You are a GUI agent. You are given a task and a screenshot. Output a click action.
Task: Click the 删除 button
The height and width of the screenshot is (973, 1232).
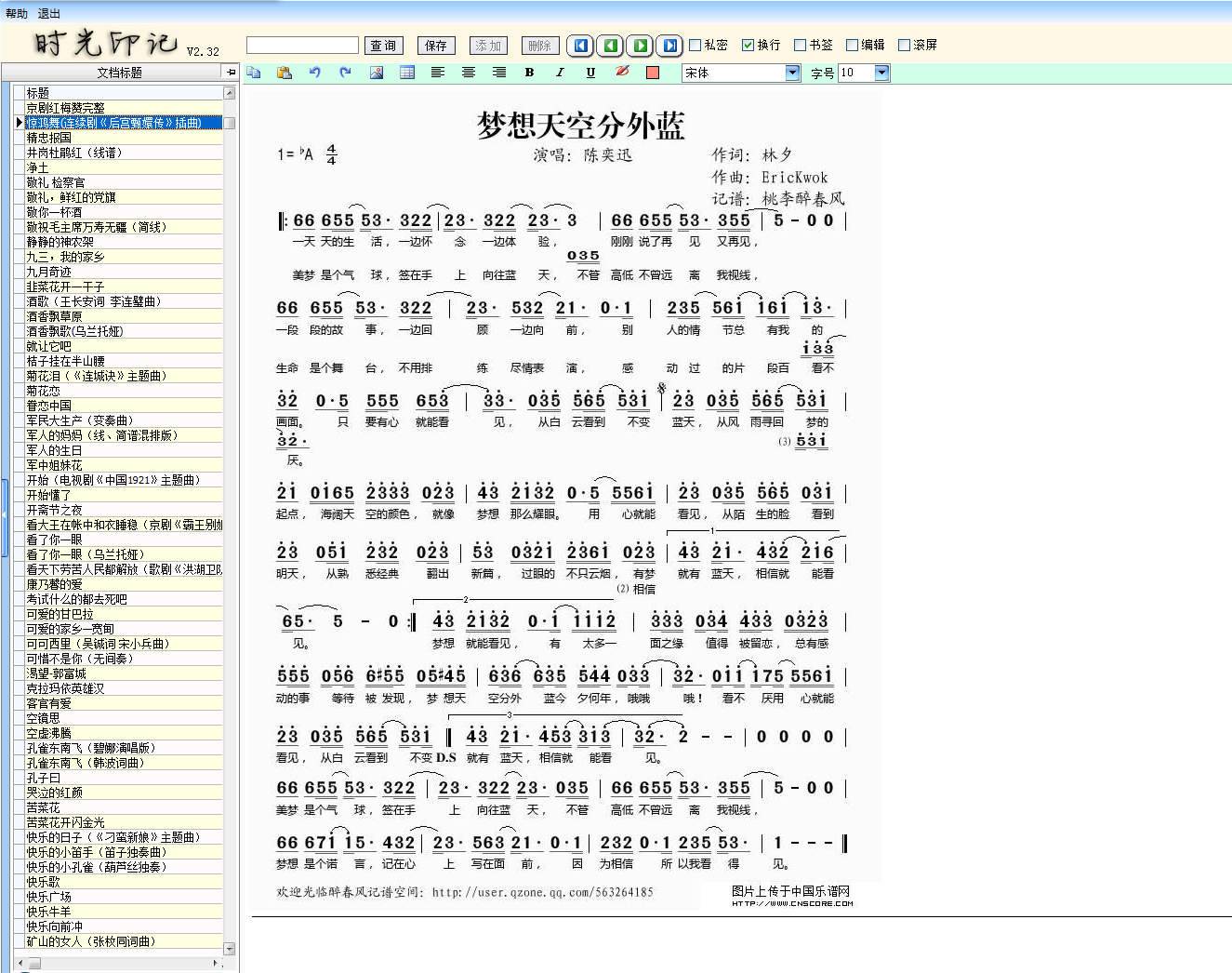(x=540, y=45)
